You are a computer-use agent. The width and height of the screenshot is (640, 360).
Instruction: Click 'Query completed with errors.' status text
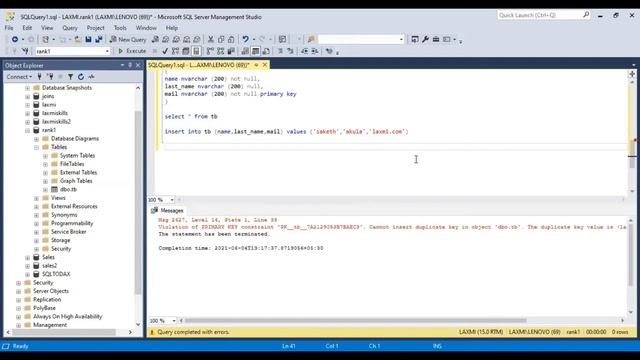pyautogui.click(x=193, y=332)
